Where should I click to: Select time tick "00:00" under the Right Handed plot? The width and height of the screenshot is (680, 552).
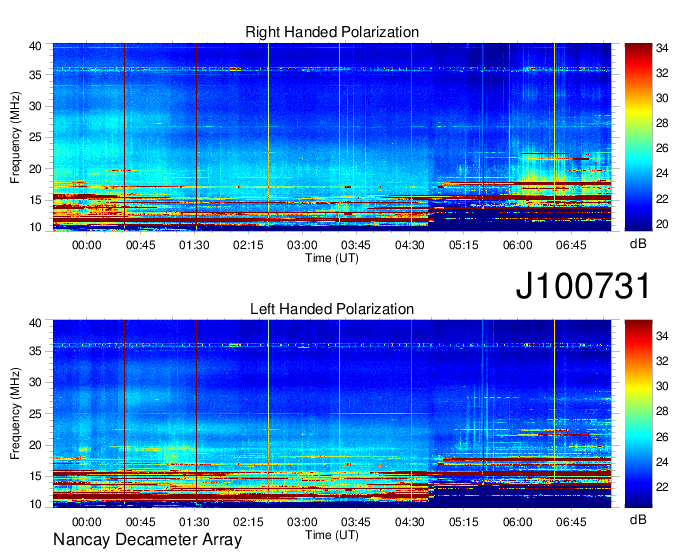[x=87, y=245]
